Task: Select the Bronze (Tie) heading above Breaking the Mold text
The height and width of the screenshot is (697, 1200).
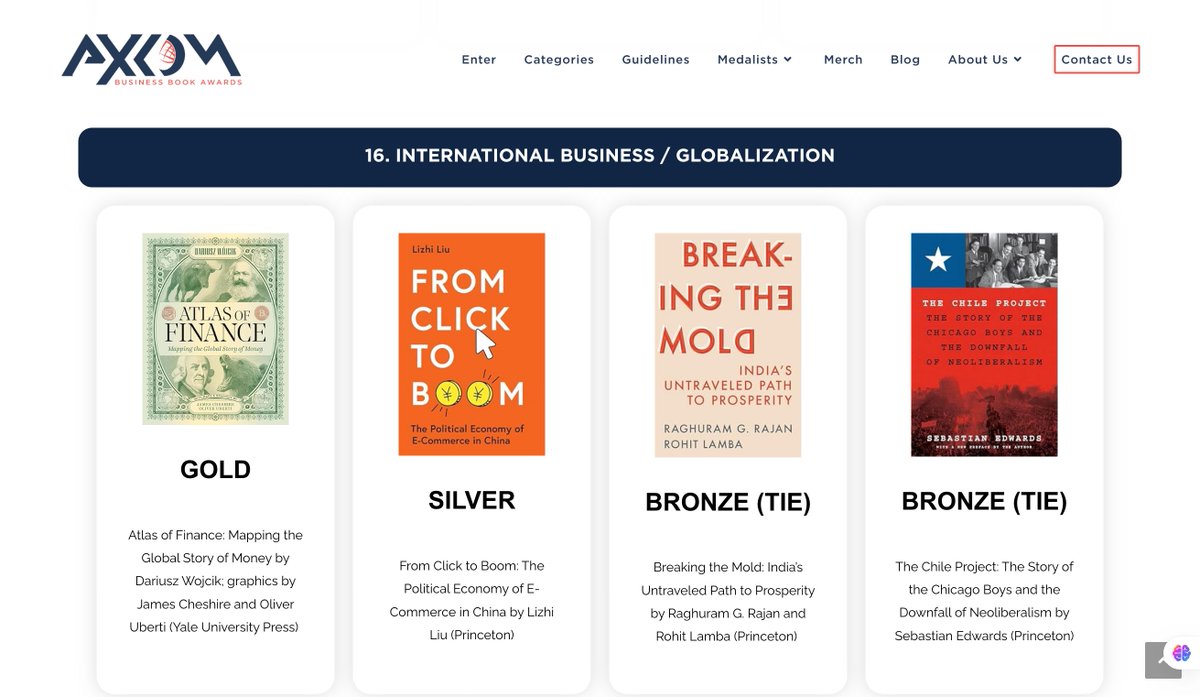Action: (x=728, y=502)
